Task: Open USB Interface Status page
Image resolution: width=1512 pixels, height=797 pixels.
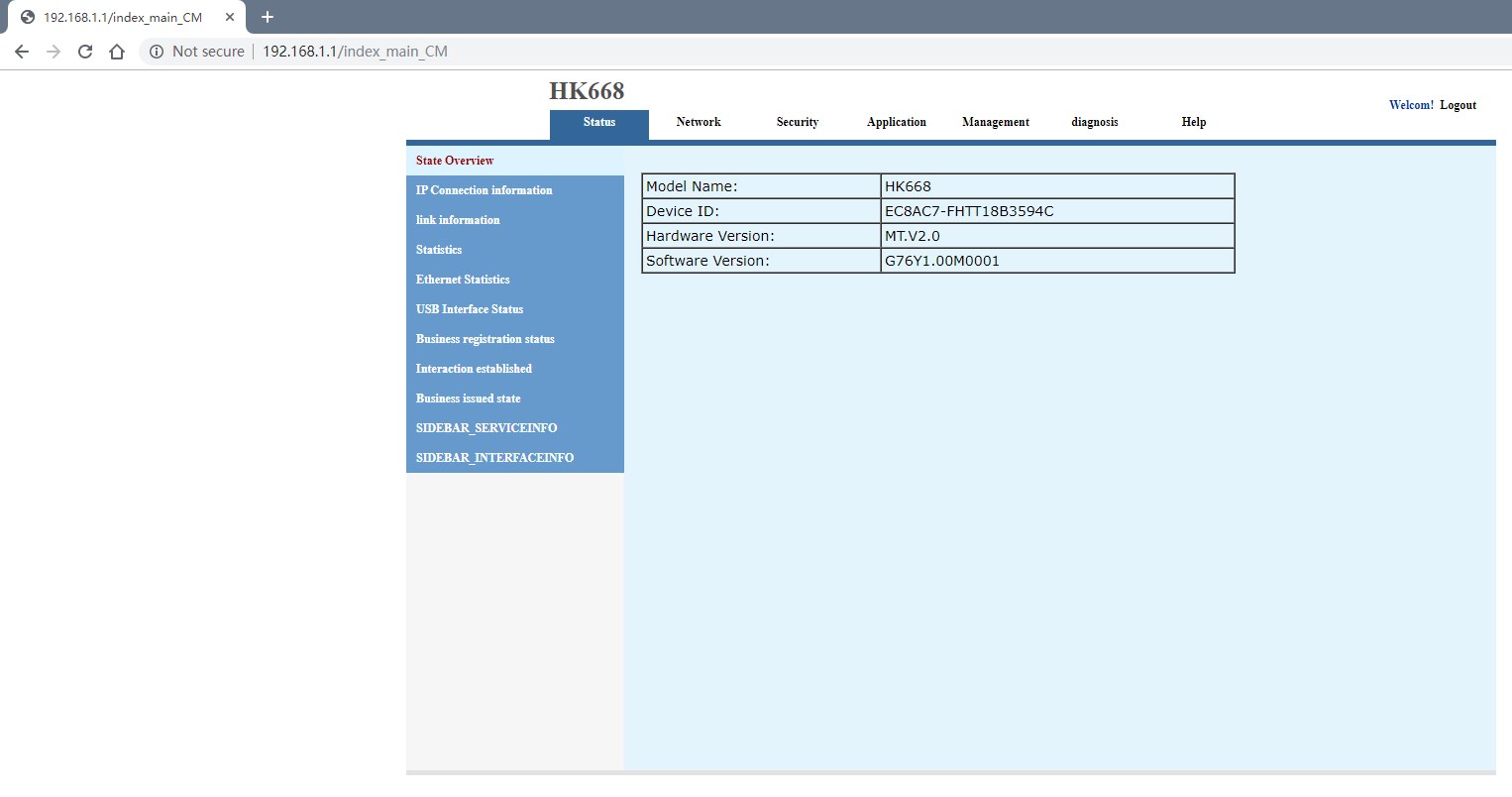Action: (x=470, y=309)
